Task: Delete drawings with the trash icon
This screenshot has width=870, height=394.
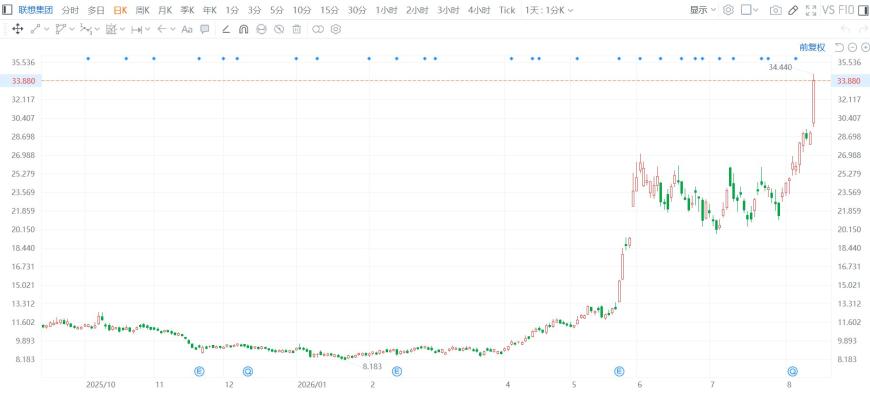Action: pos(297,29)
